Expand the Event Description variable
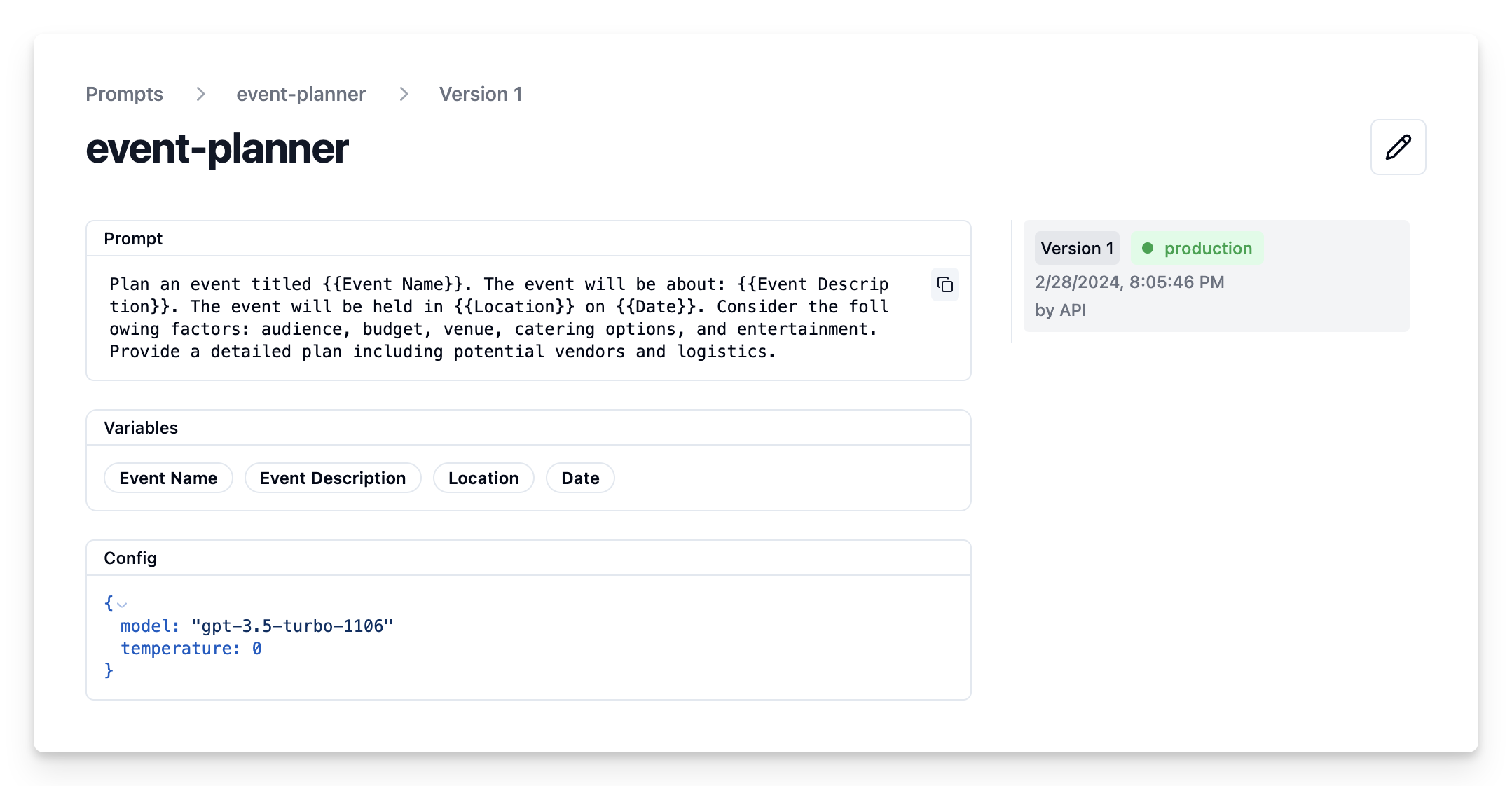The image size is (1512, 786). point(332,478)
